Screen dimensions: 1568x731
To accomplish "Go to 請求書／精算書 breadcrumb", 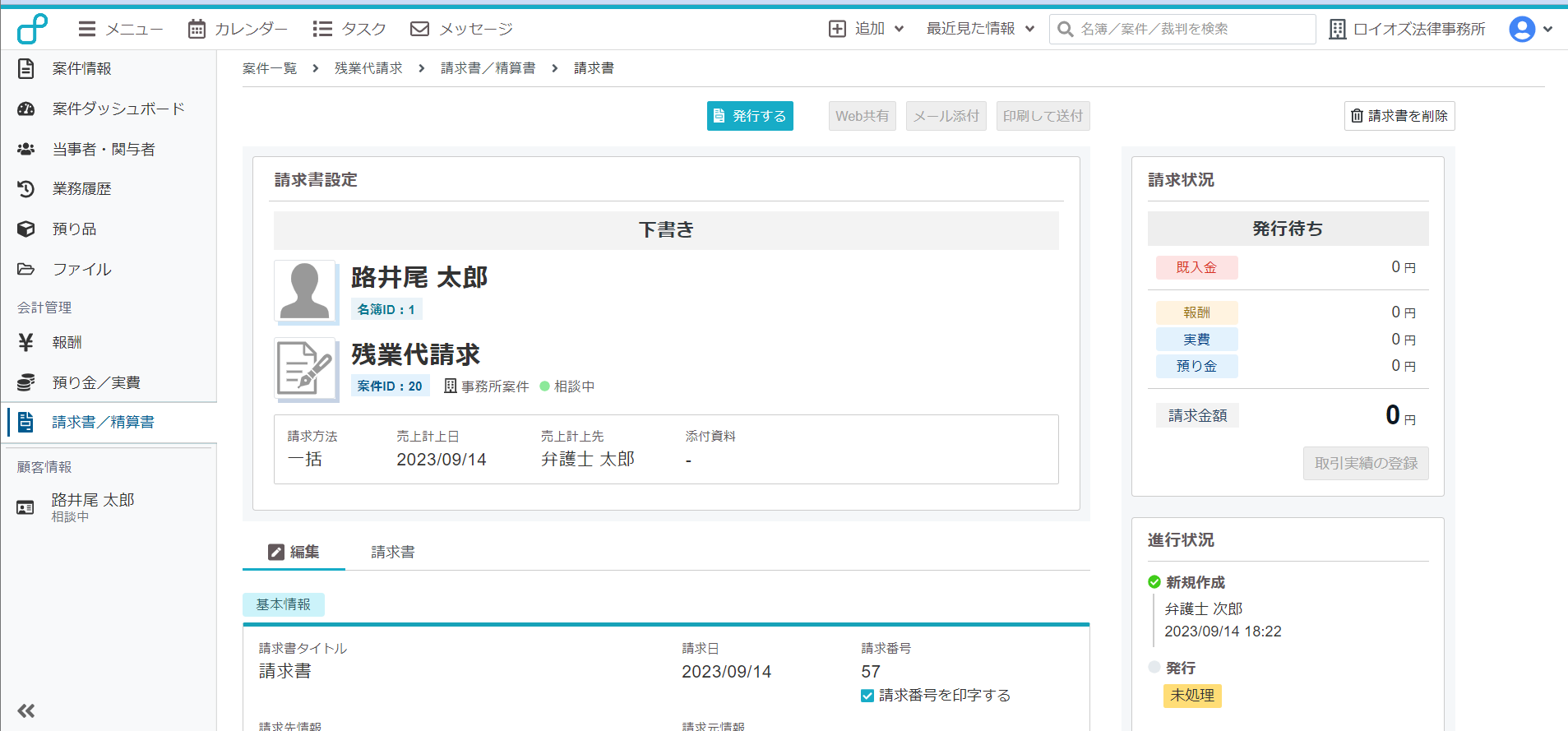I will [488, 68].
